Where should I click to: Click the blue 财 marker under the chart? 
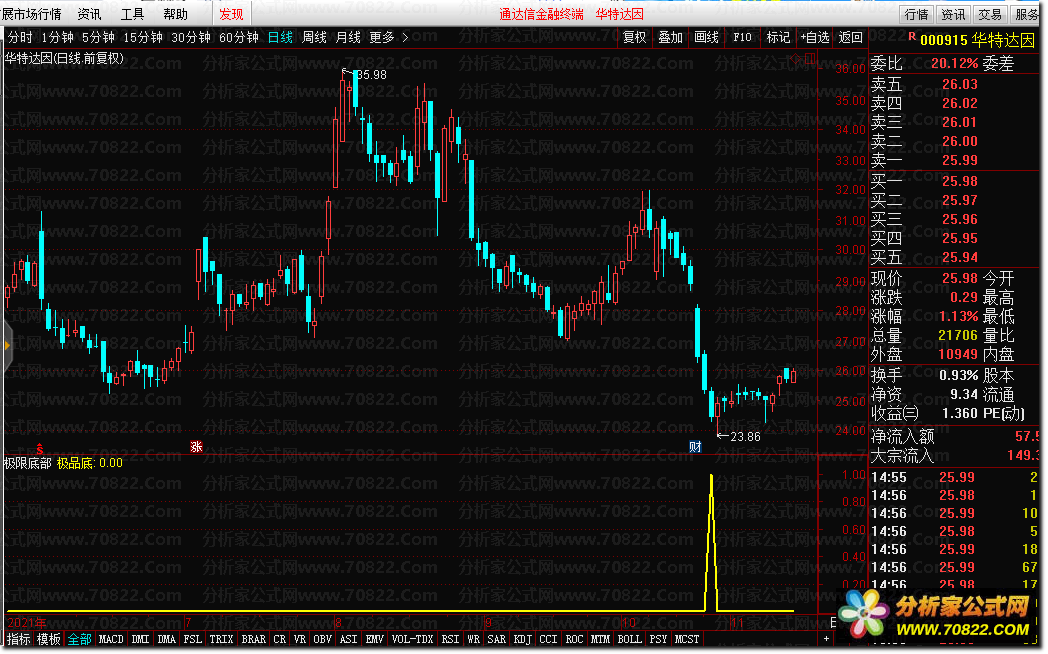click(x=695, y=446)
